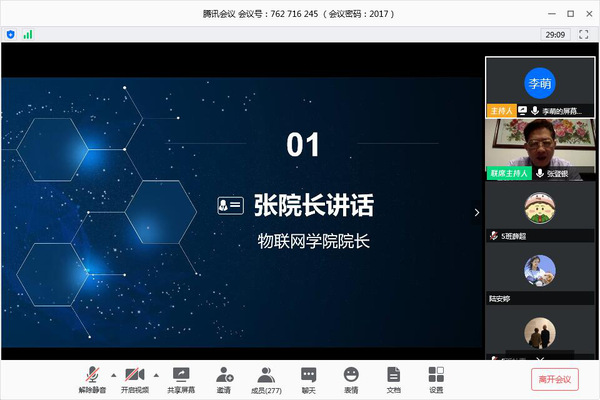Click the 29:09 meeting timer

(554, 34)
